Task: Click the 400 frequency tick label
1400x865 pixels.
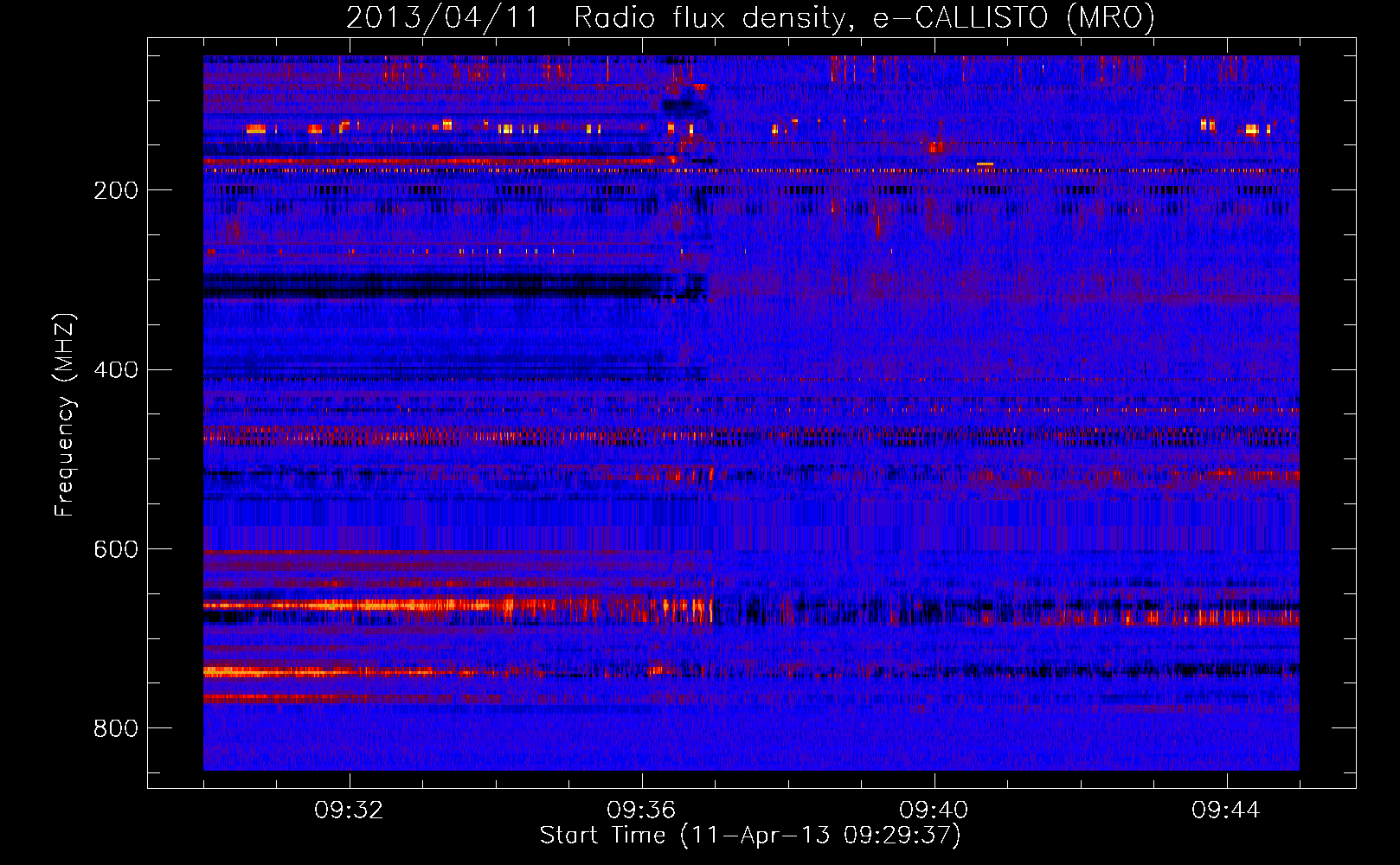Action: [116, 370]
